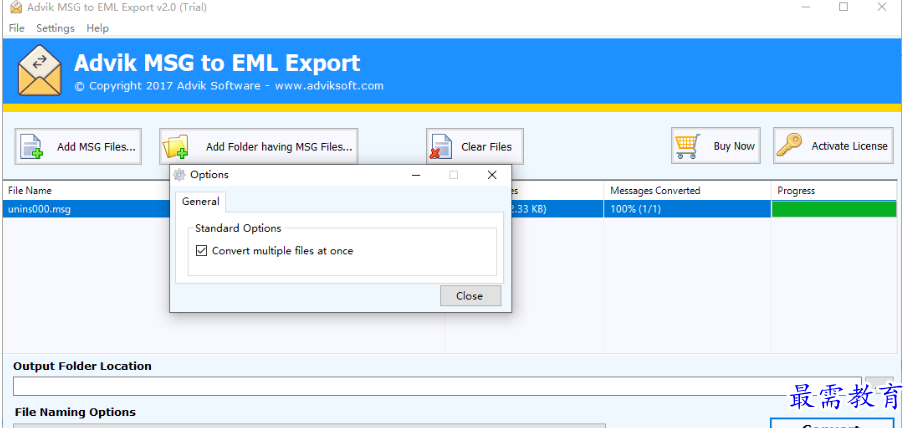The height and width of the screenshot is (428, 911).
Task: Select the General tab in Options
Action: [200, 202]
